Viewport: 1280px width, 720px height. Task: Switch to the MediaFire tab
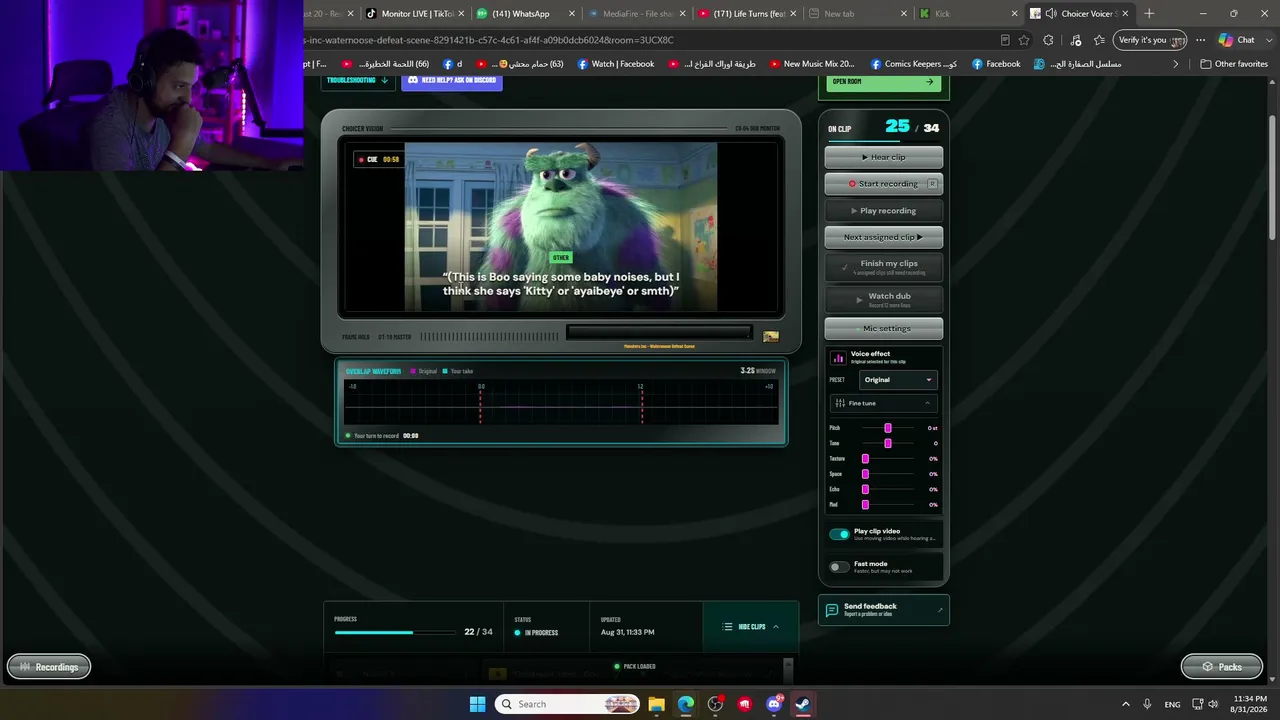pyautogui.click(x=635, y=14)
